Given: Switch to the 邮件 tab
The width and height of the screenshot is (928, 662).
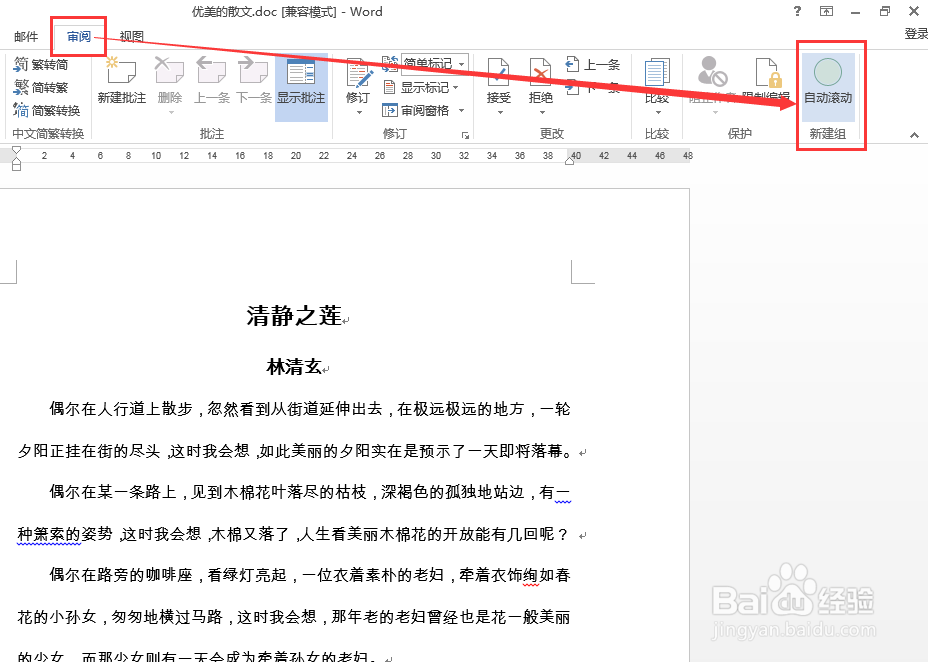Looking at the screenshot, I should pos(26,37).
